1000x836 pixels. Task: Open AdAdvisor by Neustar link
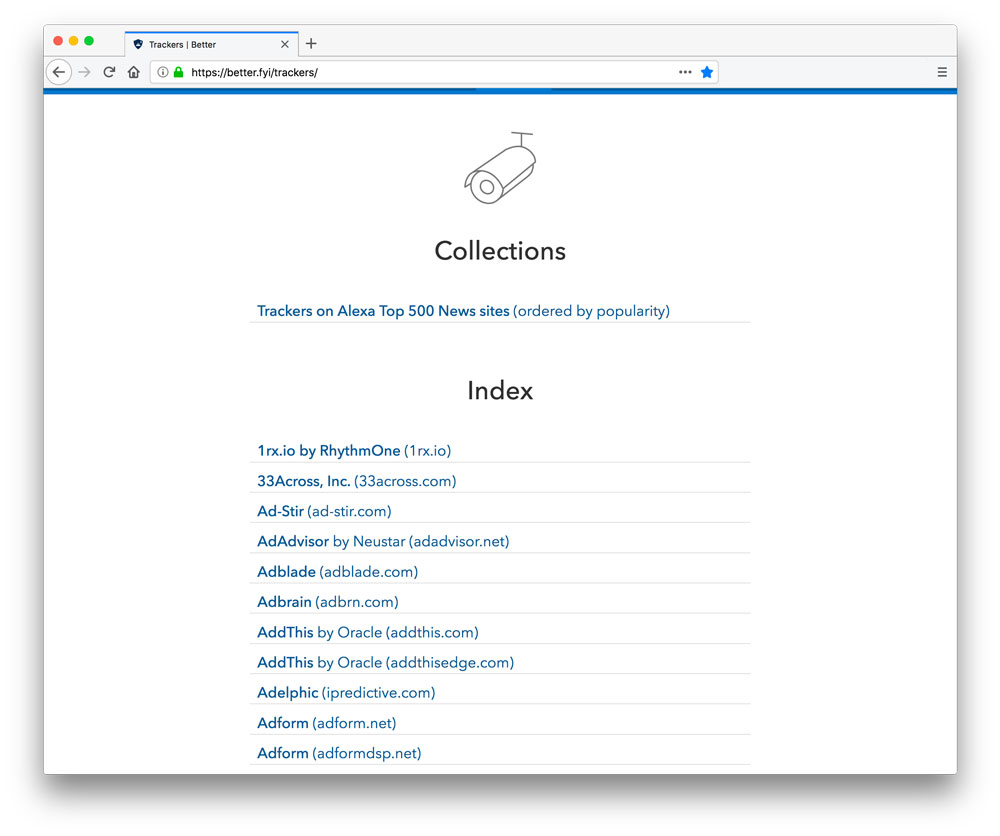(383, 541)
